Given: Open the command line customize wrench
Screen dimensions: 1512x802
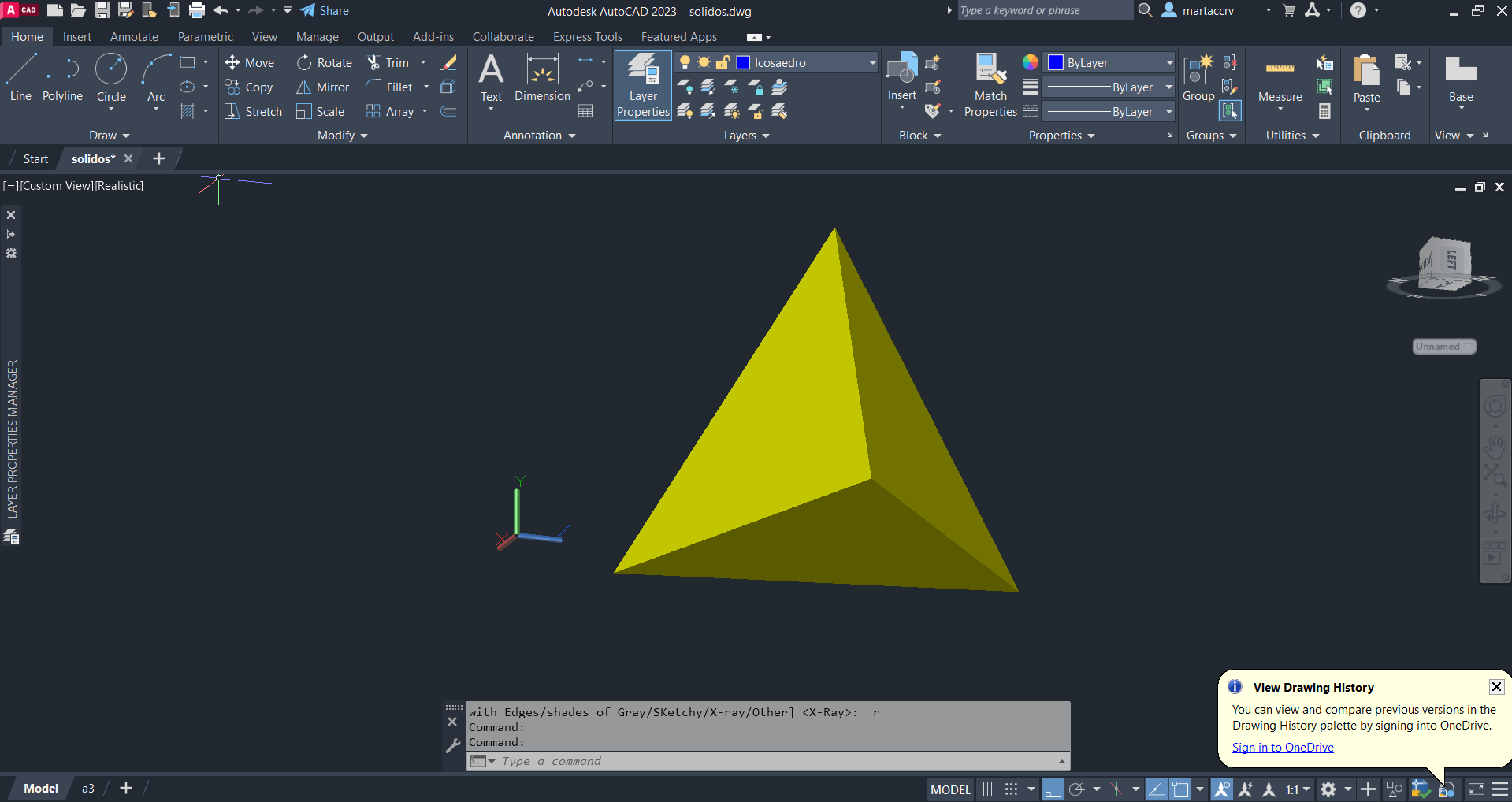Looking at the screenshot, I should tap(452, 745).
